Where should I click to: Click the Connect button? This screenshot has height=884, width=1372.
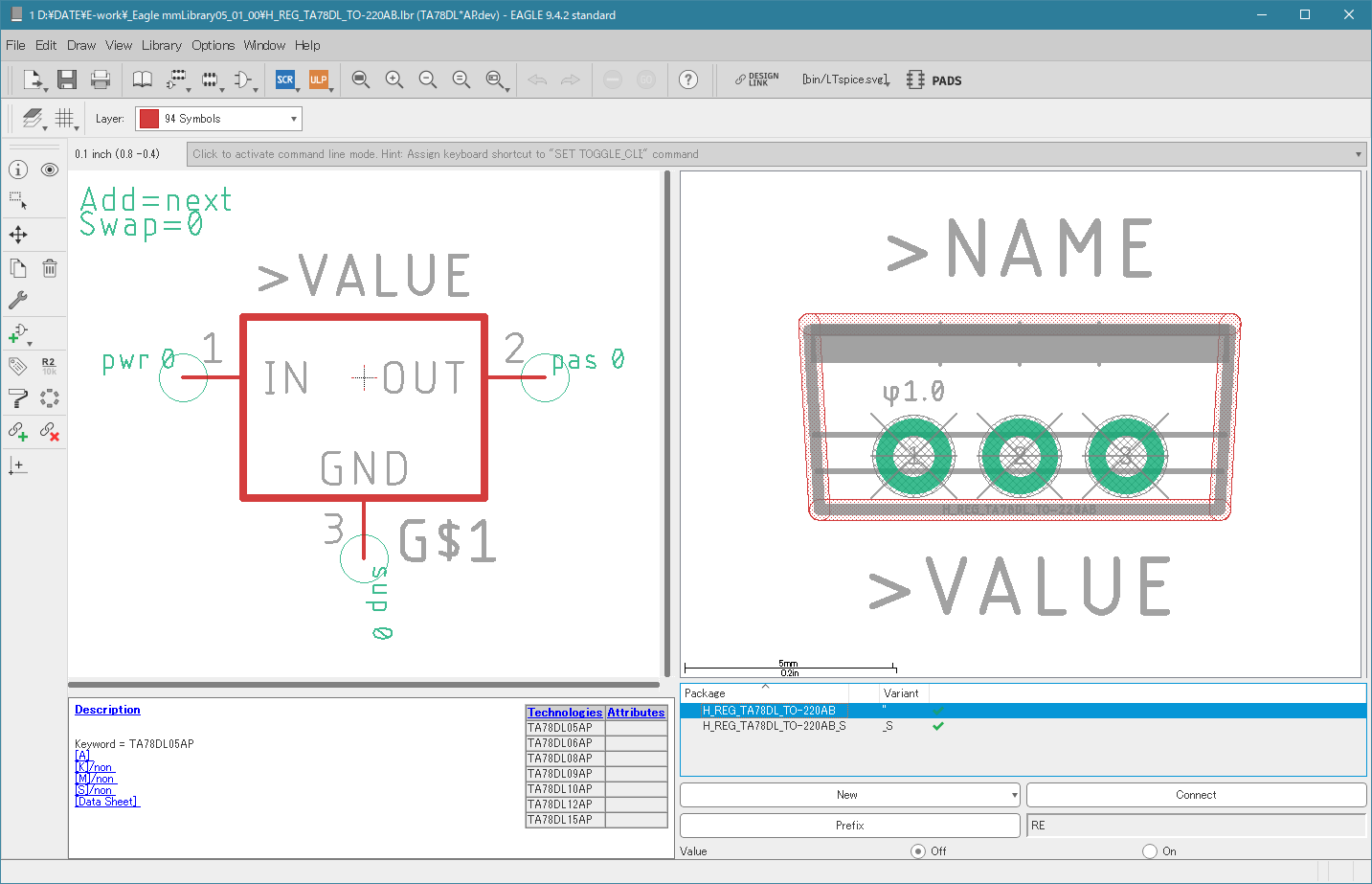(1196, 795)
